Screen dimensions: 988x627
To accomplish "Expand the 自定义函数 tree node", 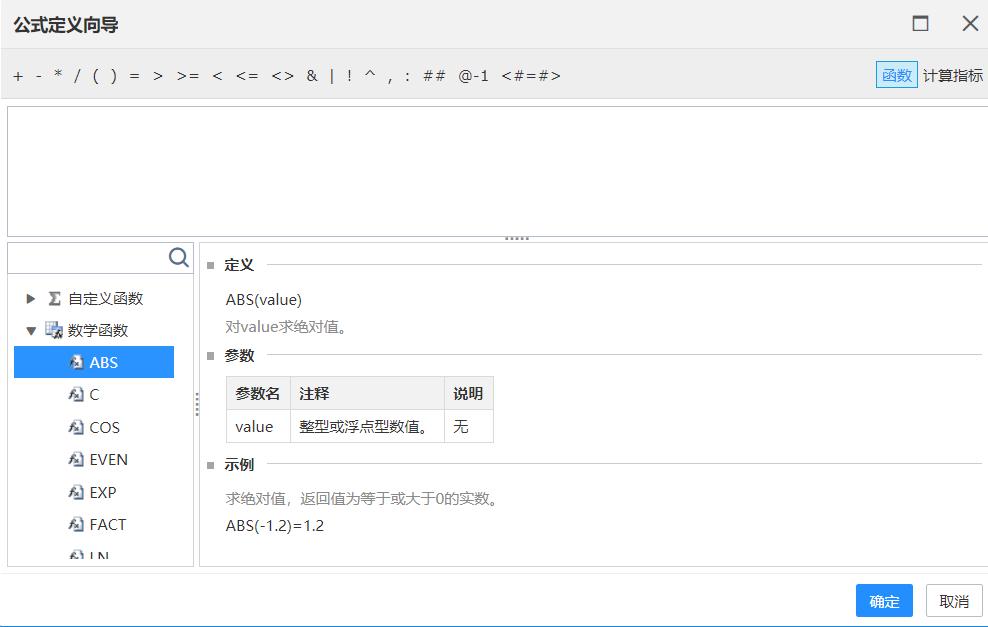I will (x=30, y=297).
